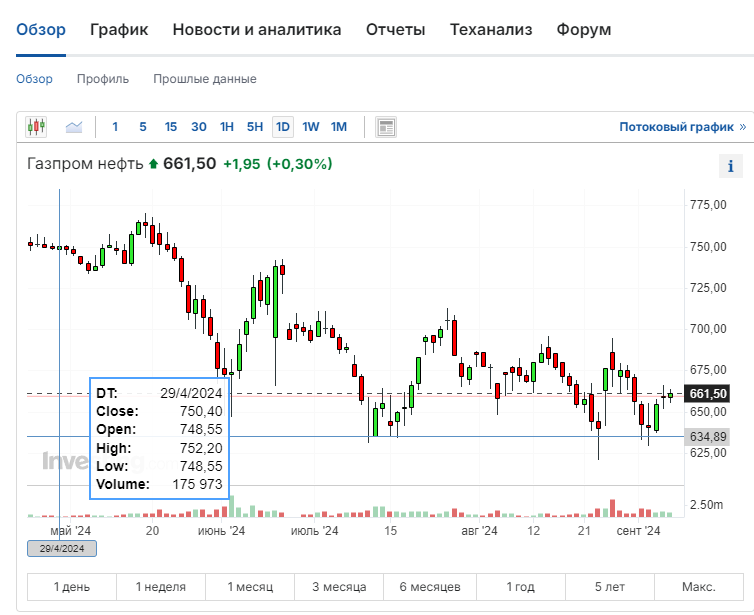Set the range to 3 месяца
This screenshot has height=615, width=754.
(x=340, y=587)
